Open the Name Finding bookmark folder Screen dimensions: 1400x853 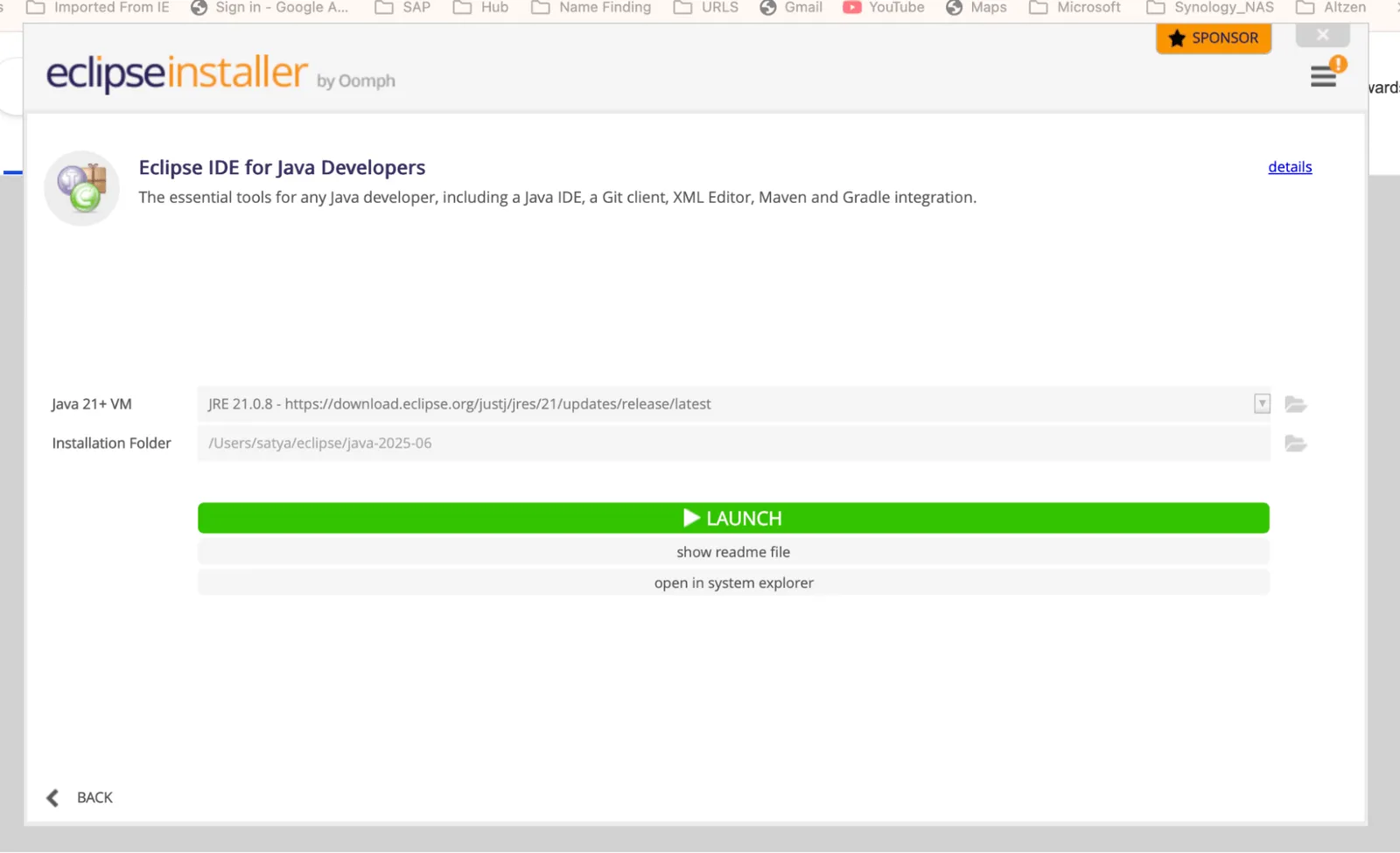point(591,7)
